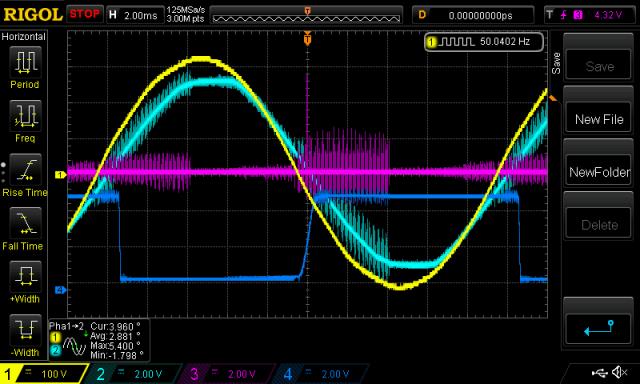Viewport: 640px width, 384px height.
Task: Click the back arrow return icon
Action: [598, 329]
